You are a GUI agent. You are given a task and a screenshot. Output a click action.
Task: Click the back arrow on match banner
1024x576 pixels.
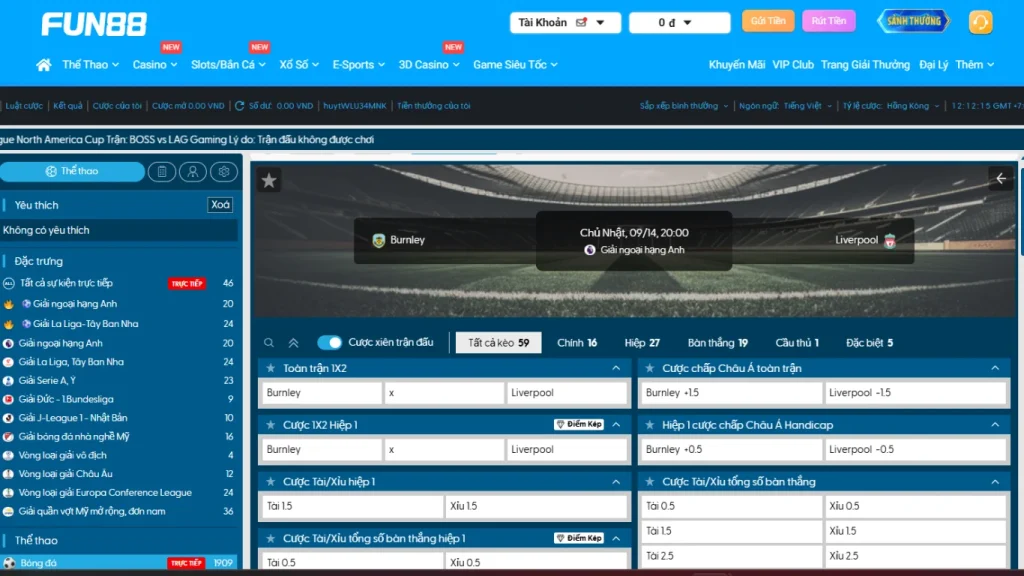[x=1001, y=179]
